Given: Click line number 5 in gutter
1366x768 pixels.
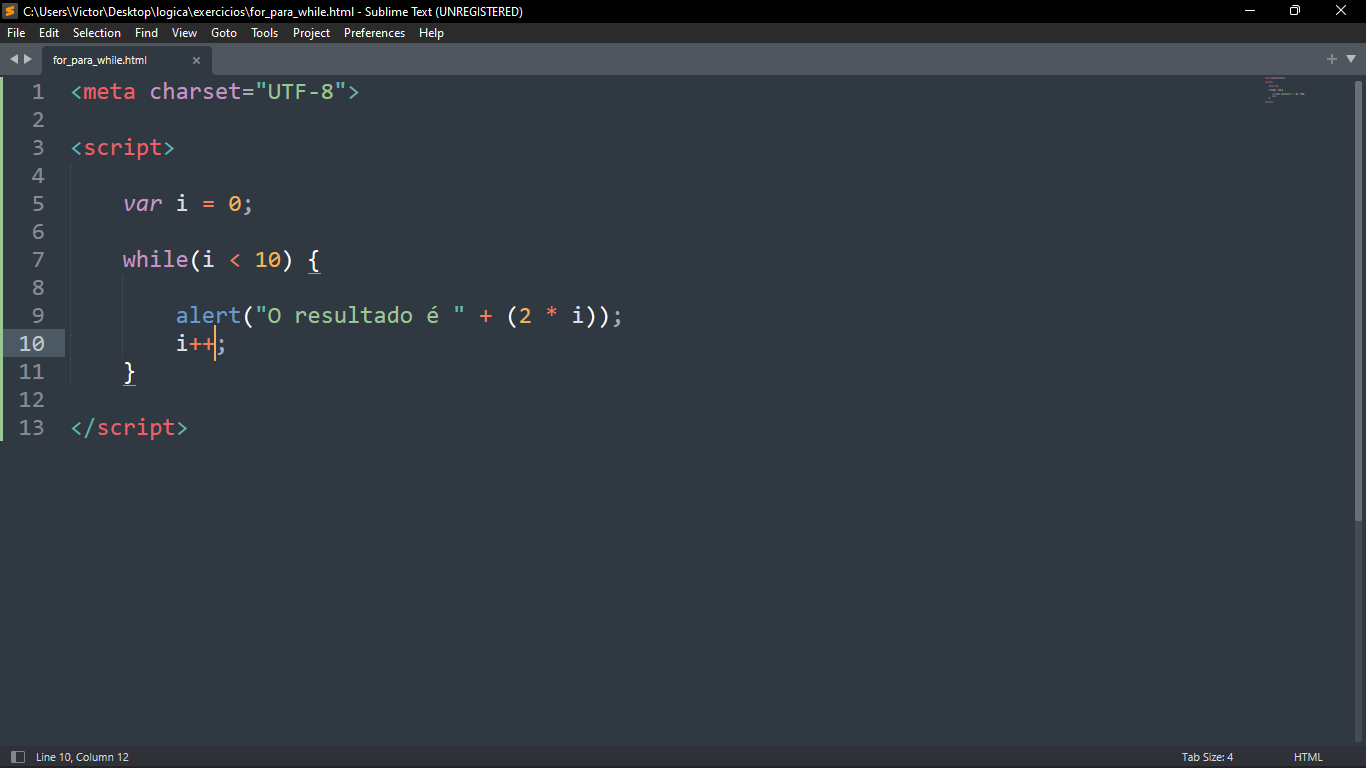Looking at the screenshot, I should pyautogui.click(x=38, y=204).
